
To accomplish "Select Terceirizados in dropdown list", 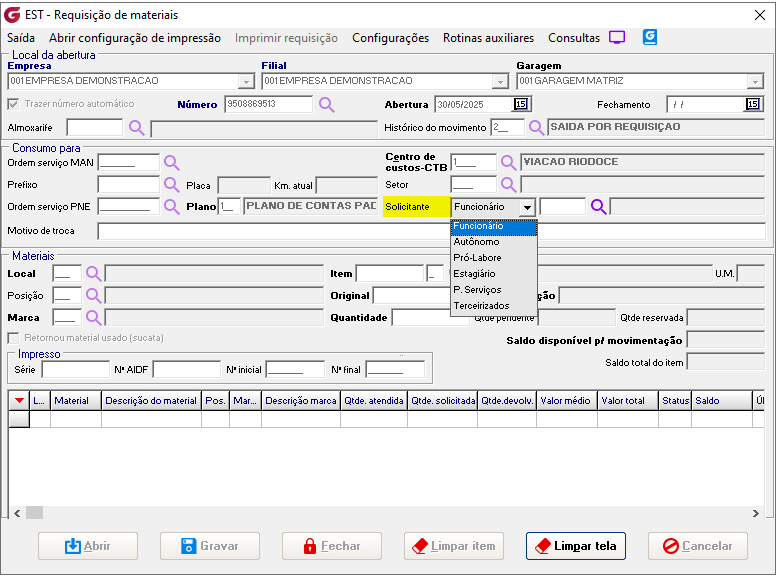I will 494,306.
